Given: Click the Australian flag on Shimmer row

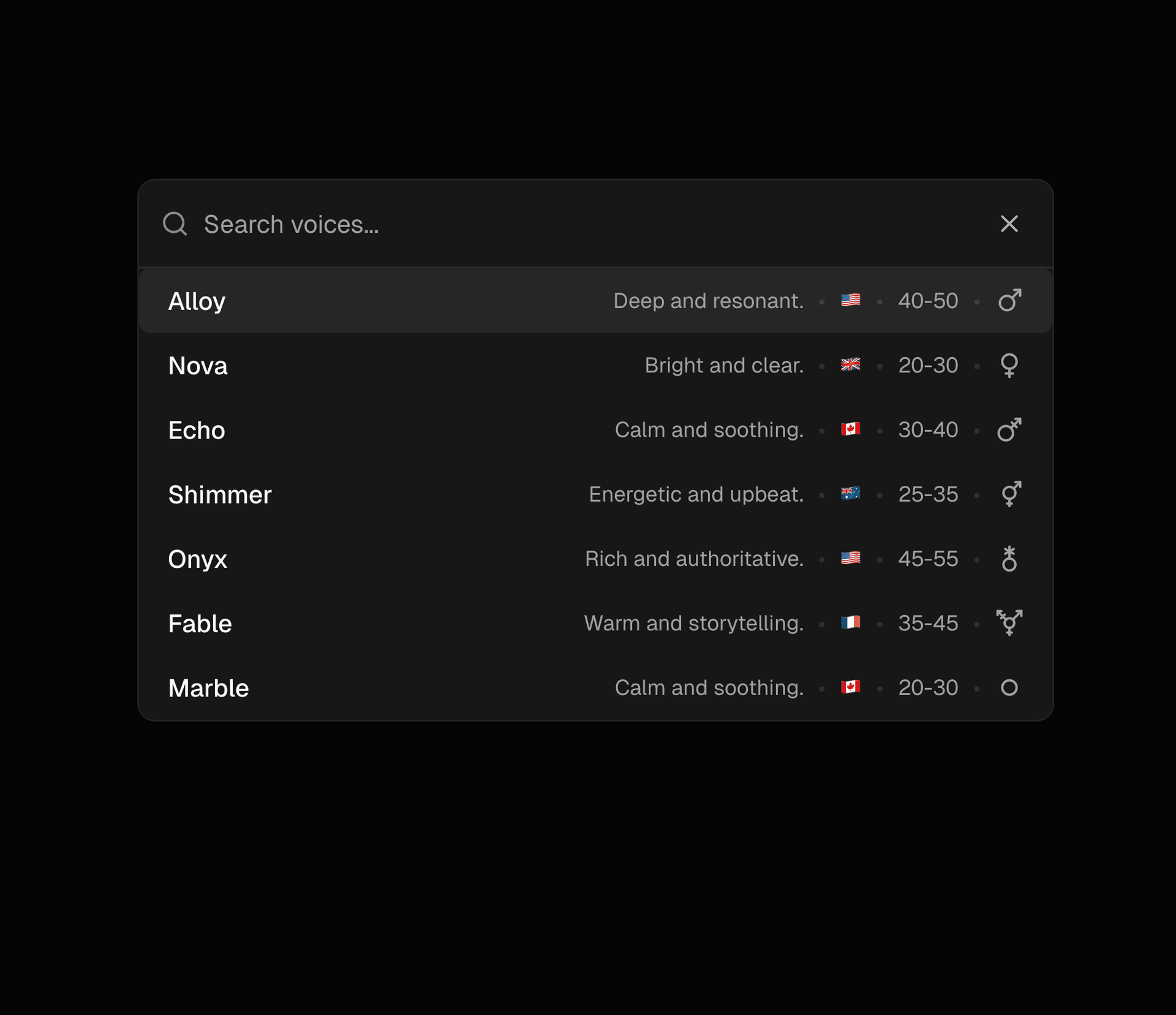Looking at the screenshot, I should [x=850, y=494].
